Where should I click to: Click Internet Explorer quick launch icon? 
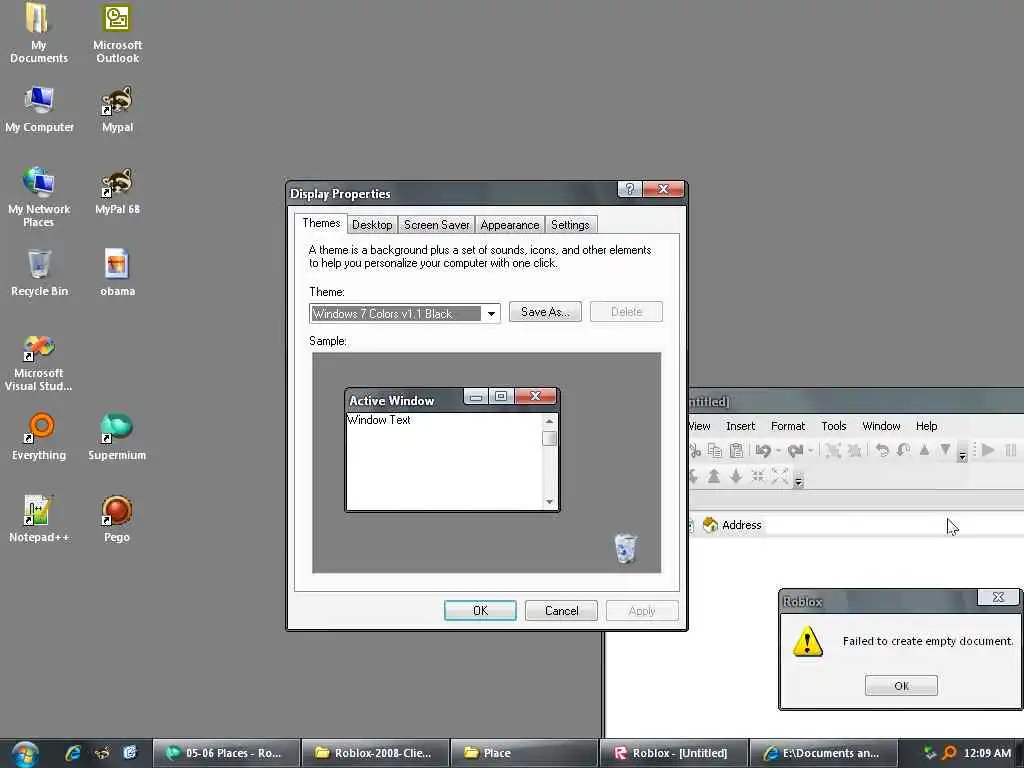(72, 753)
